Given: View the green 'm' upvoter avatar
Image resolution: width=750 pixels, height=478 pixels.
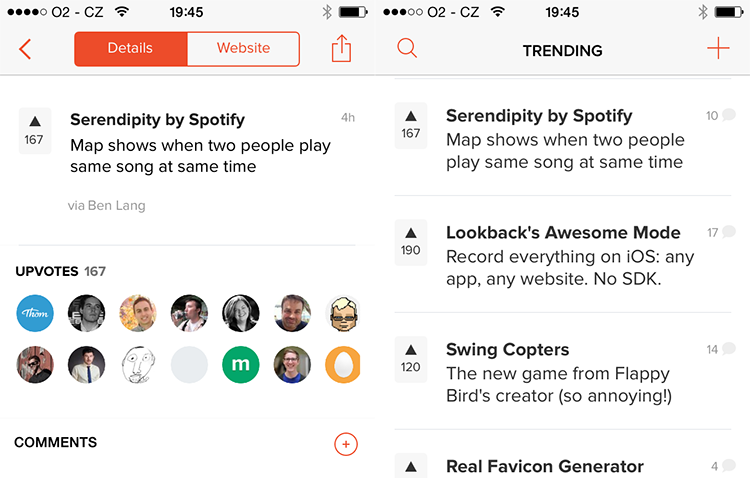Looking at the screenshot, I should (x=241, y=365).
